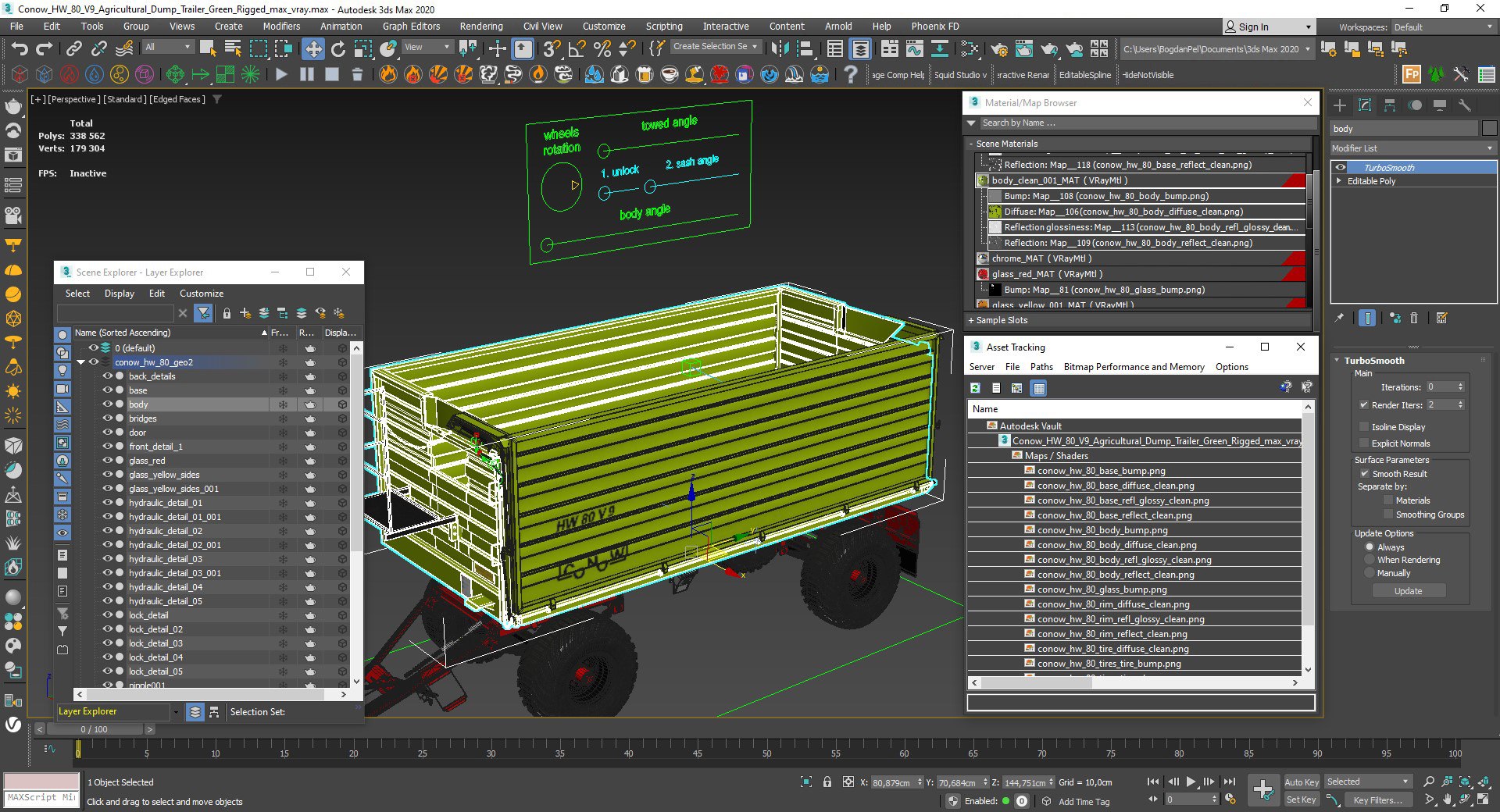The height and width of the screenshot is (812, 1500).
Task: Click the object color swatch beside body name
Action: tap(1489, 129)
